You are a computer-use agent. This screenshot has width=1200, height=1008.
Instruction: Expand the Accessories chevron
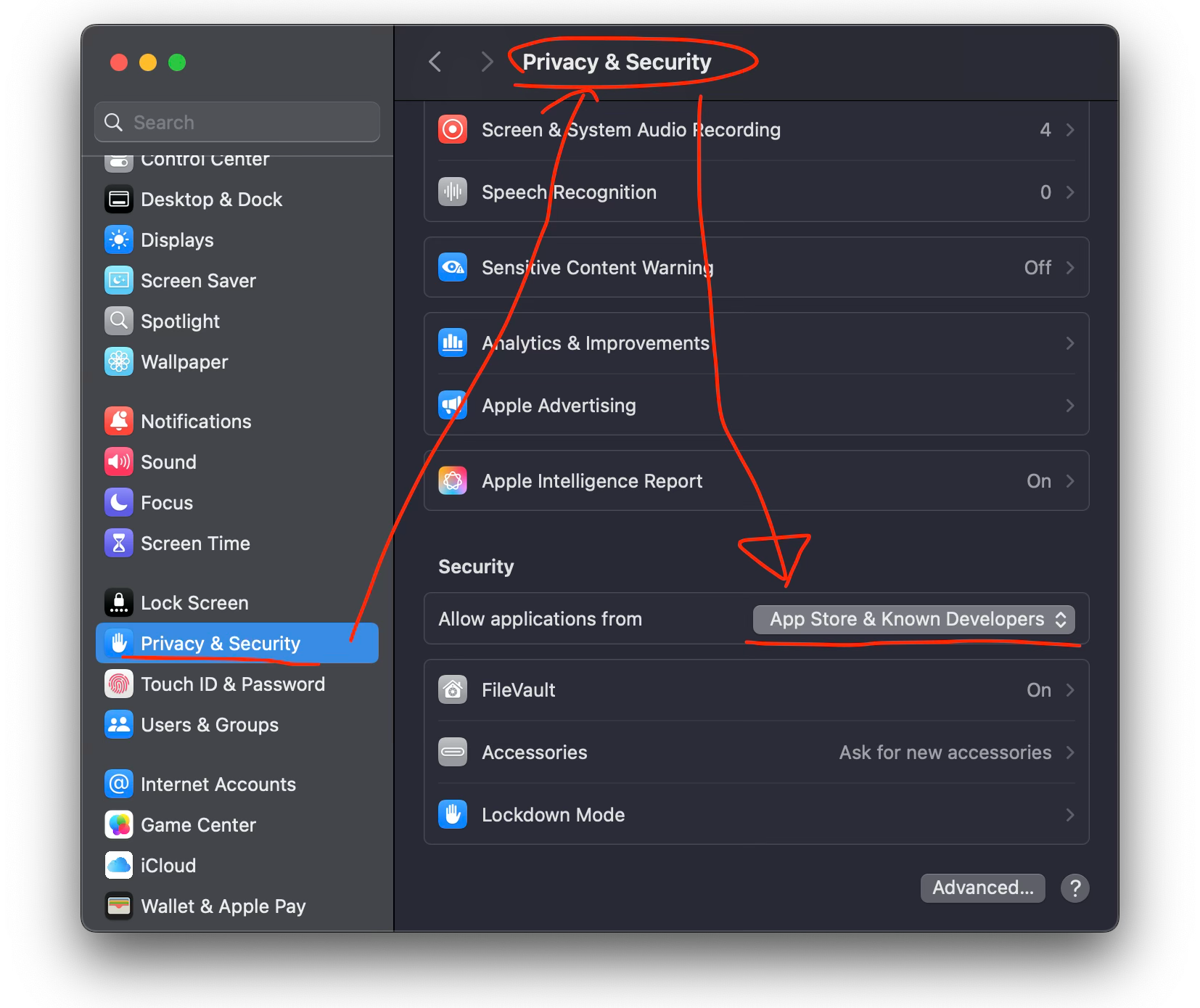1070,753
